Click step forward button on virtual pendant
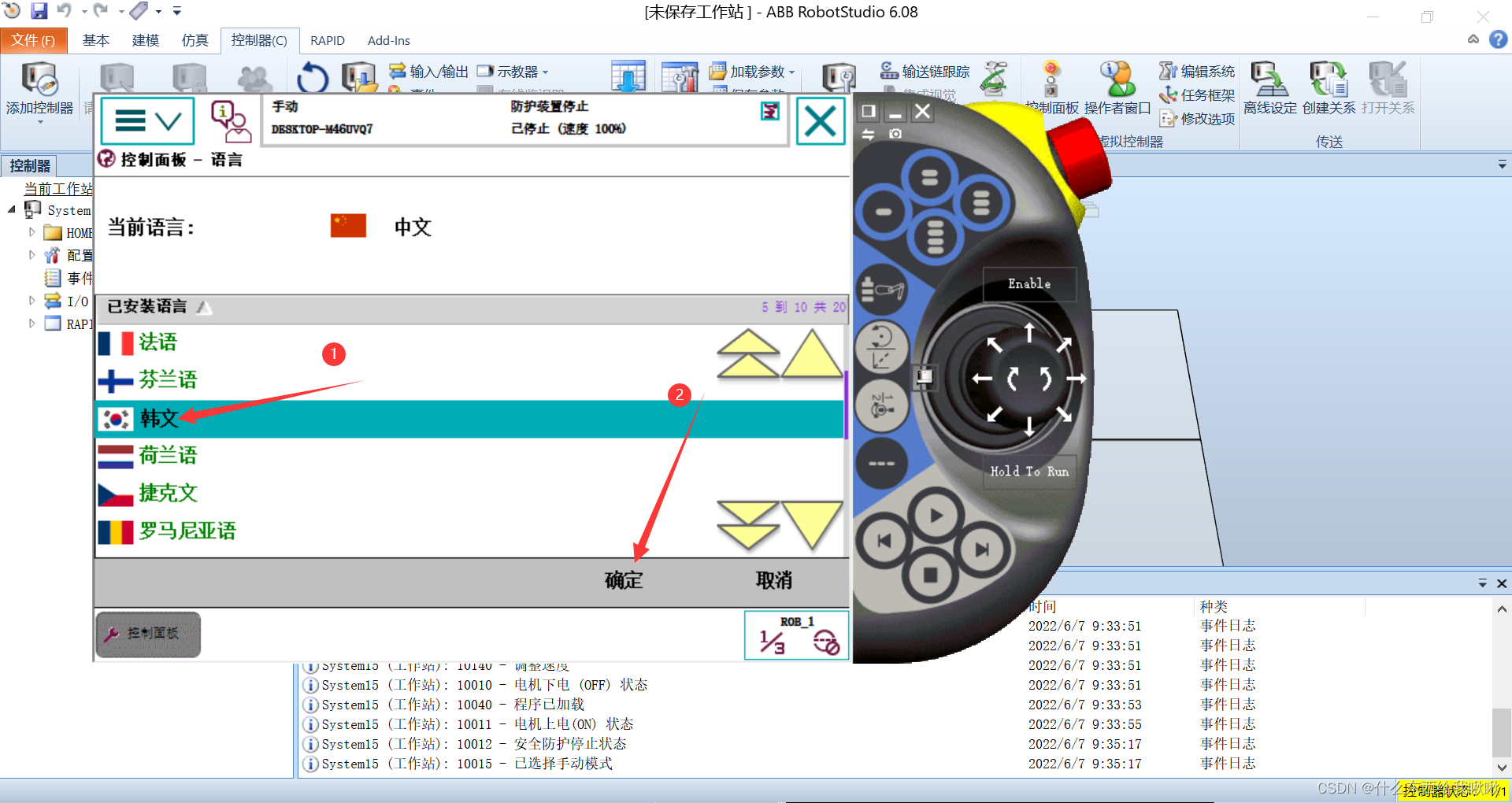 tap(982, 550)
